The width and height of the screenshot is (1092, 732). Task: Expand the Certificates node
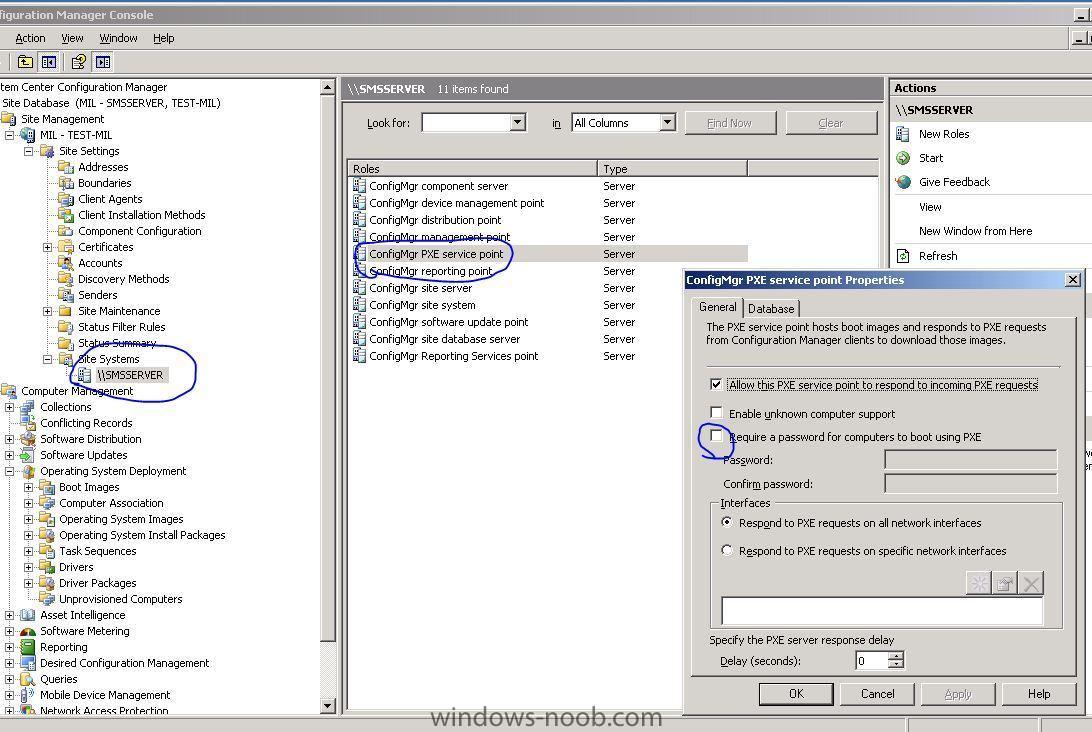tap(47, 247)
